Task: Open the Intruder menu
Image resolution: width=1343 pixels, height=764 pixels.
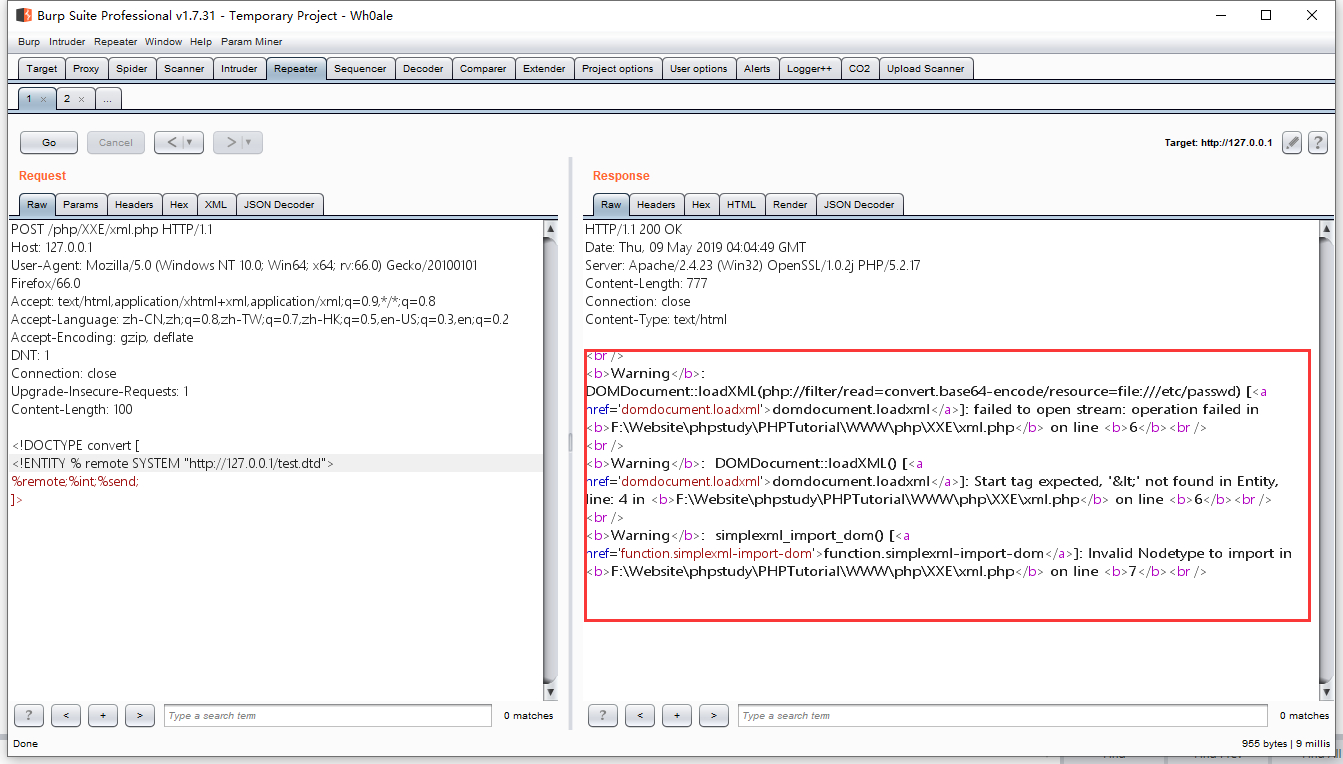Action: (x=67, y=42)
